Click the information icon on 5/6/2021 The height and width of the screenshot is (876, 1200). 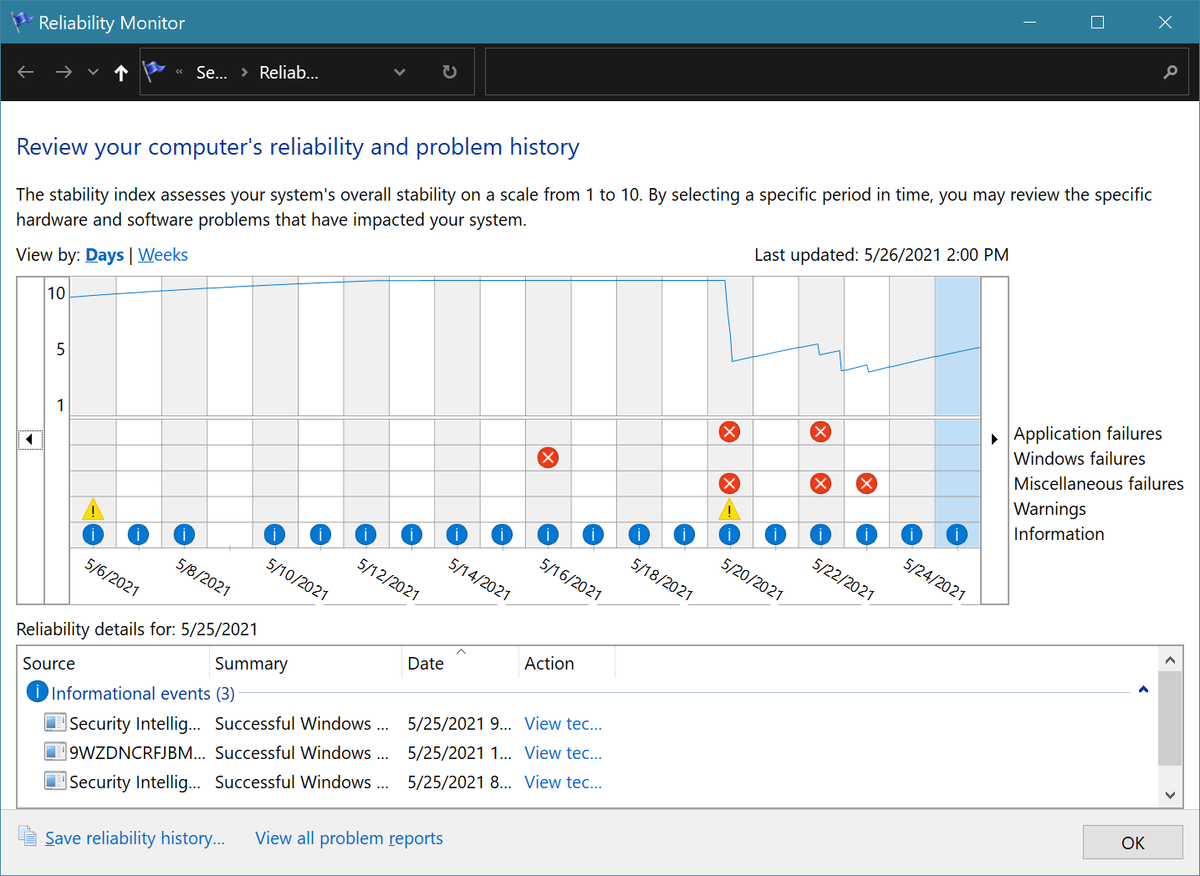pyautogui.click(x=93, y=534)
